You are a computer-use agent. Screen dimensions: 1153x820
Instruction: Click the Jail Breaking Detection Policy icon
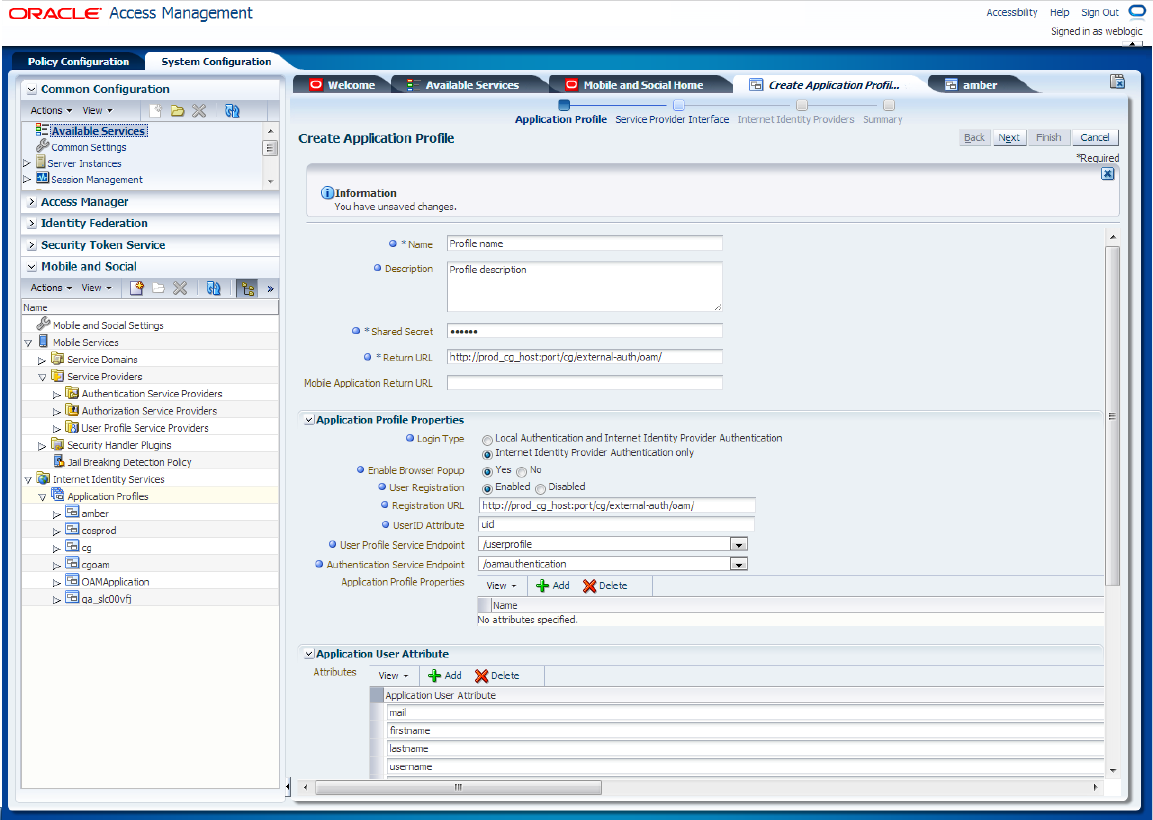click(x=60, y=461)
